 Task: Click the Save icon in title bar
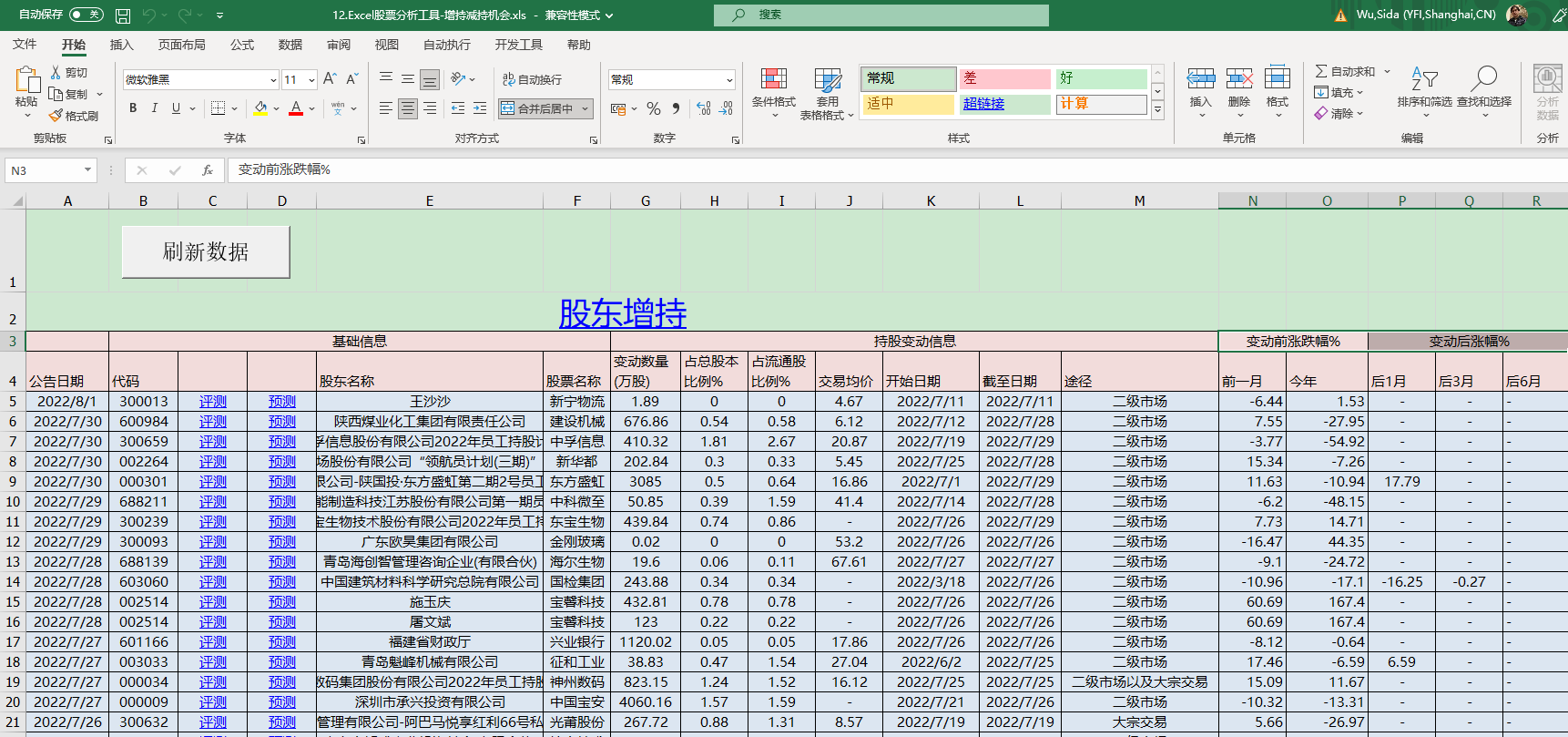(x=123, y=15)
